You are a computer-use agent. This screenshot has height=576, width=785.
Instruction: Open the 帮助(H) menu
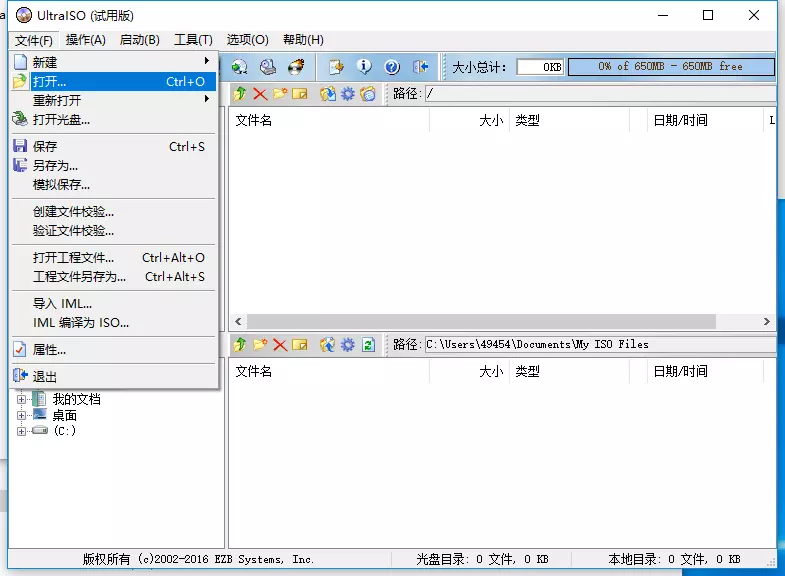tap(303, 40)
